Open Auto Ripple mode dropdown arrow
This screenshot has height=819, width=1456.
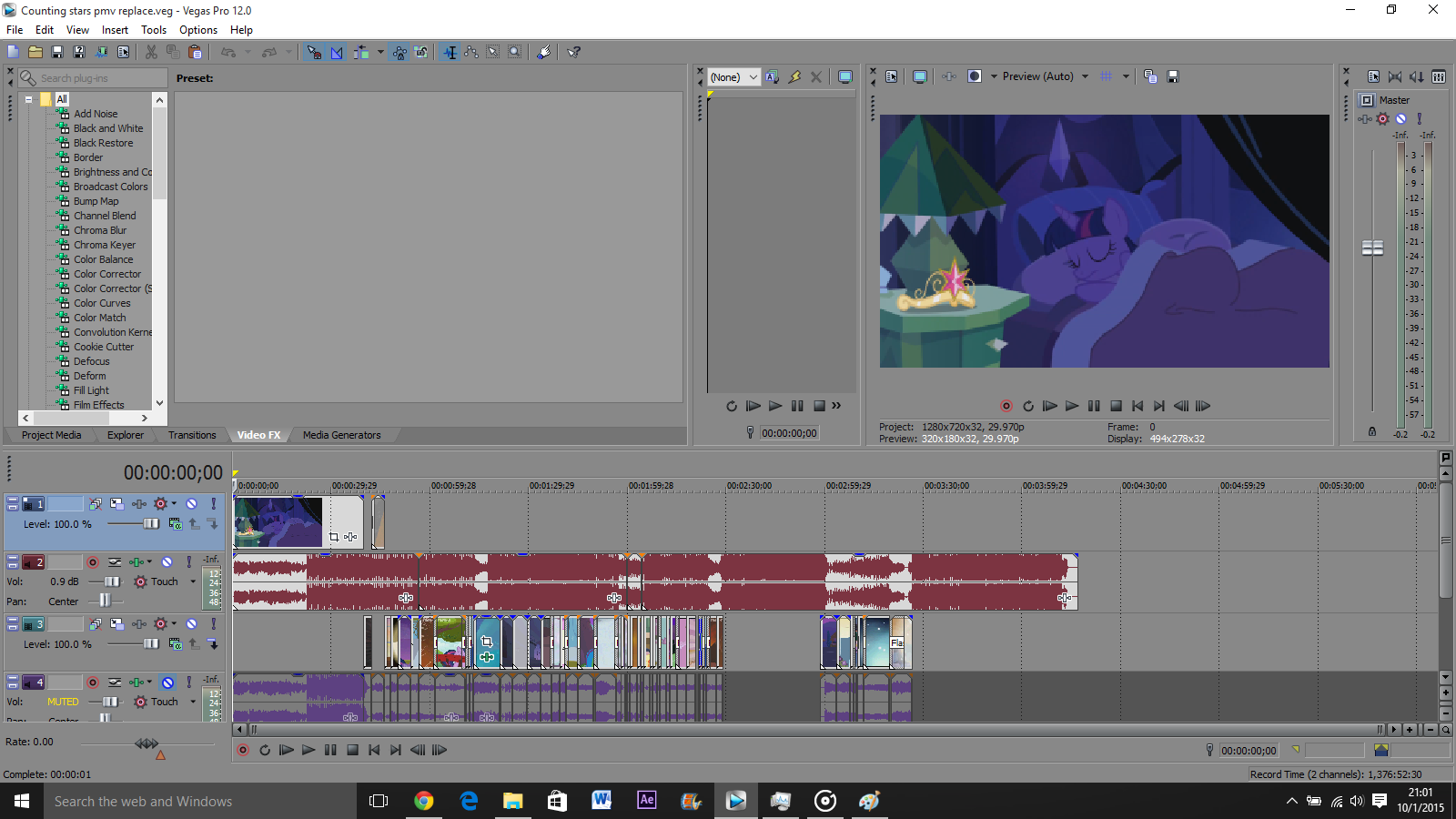coord(380,52)
